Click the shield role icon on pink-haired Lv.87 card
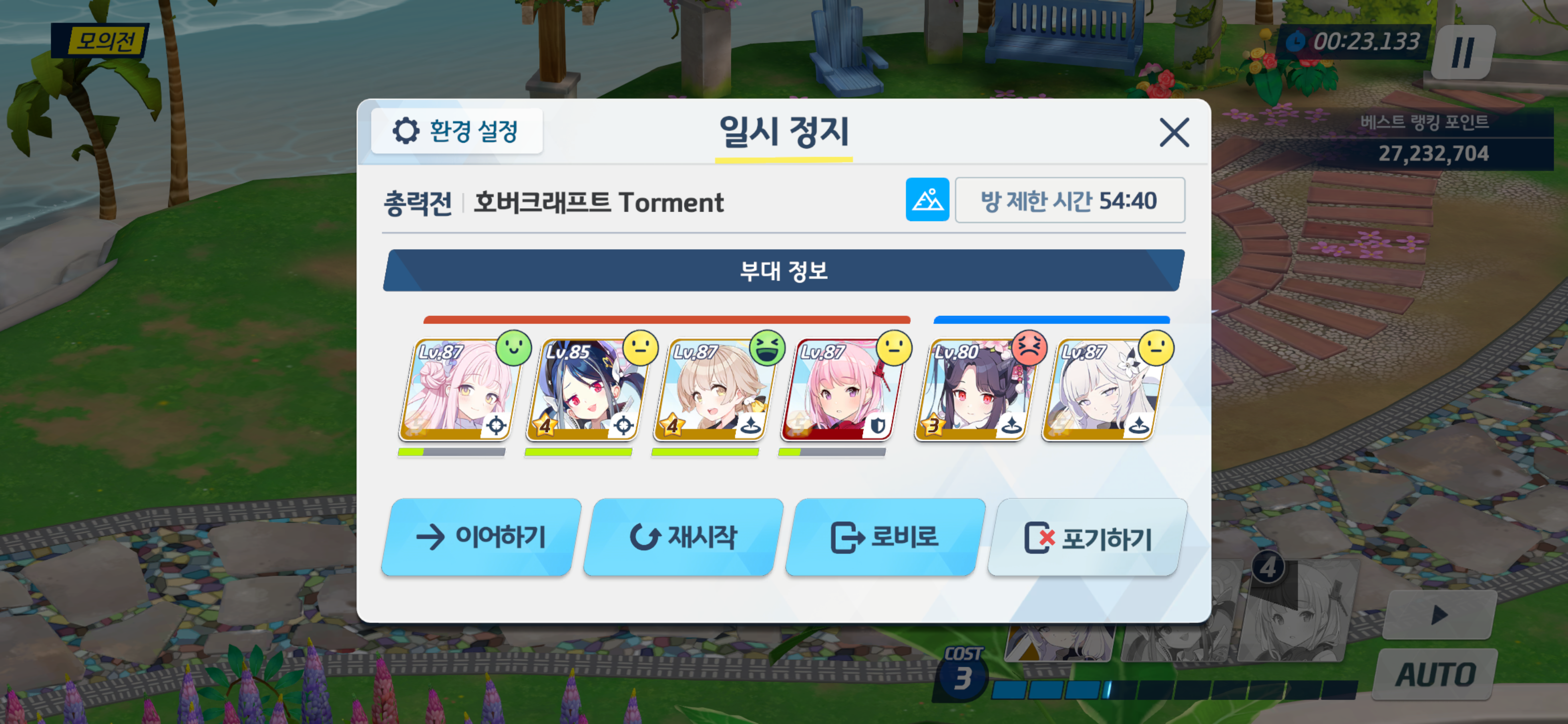 [877, 426]
